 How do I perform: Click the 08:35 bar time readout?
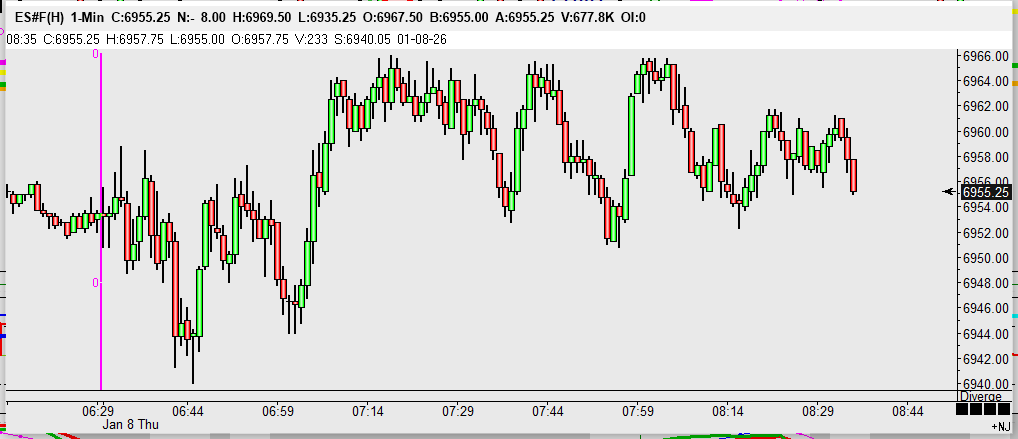point(23,39)
